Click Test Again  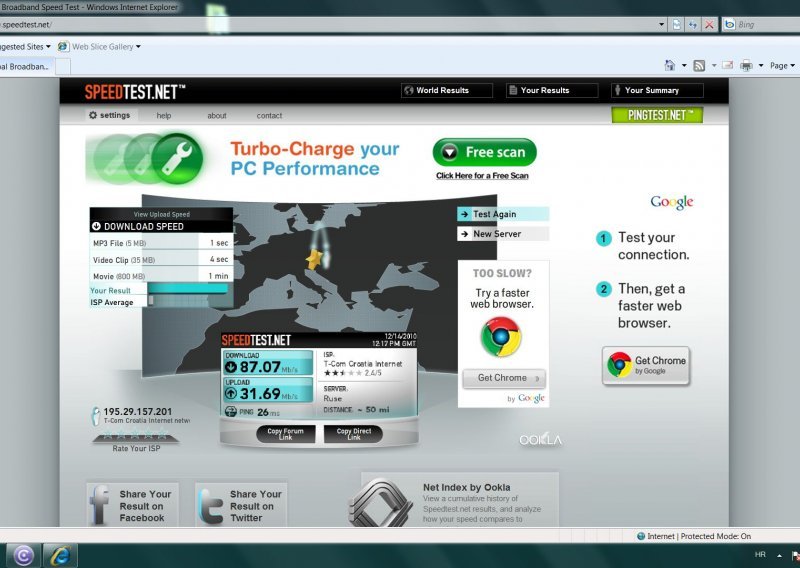503,214
